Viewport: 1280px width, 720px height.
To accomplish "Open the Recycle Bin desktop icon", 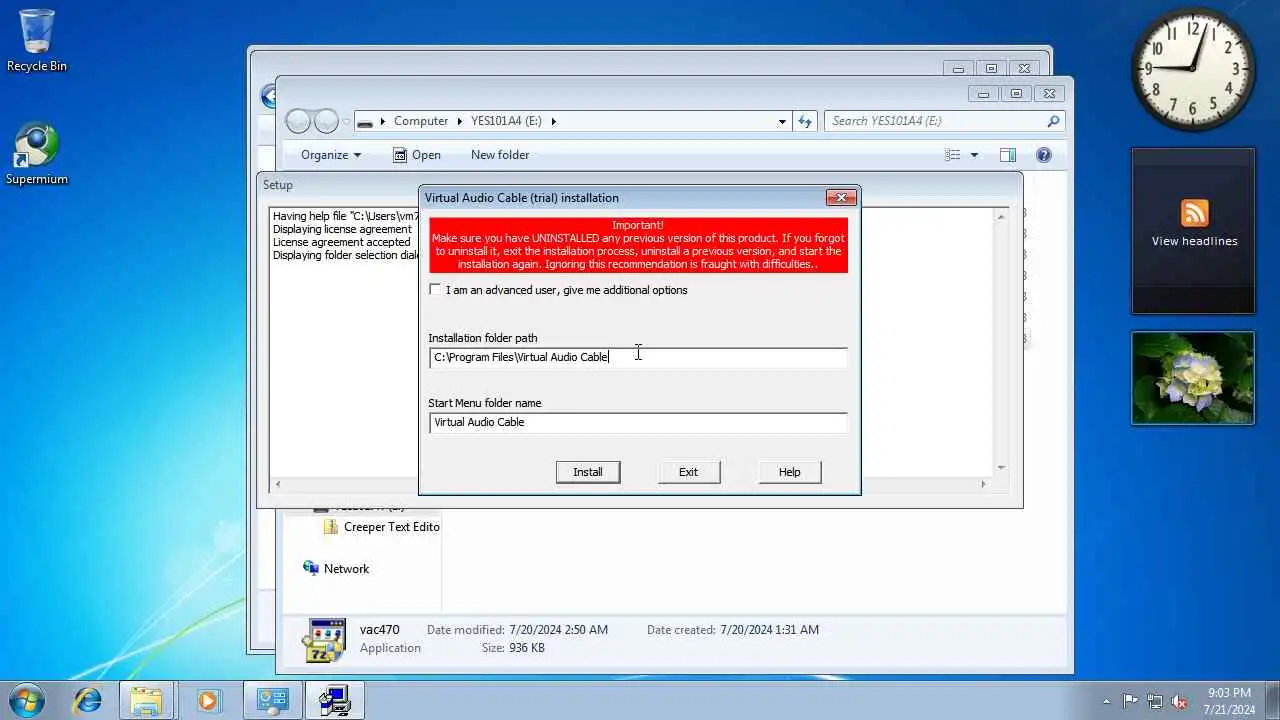I will (x=37, y=40).
